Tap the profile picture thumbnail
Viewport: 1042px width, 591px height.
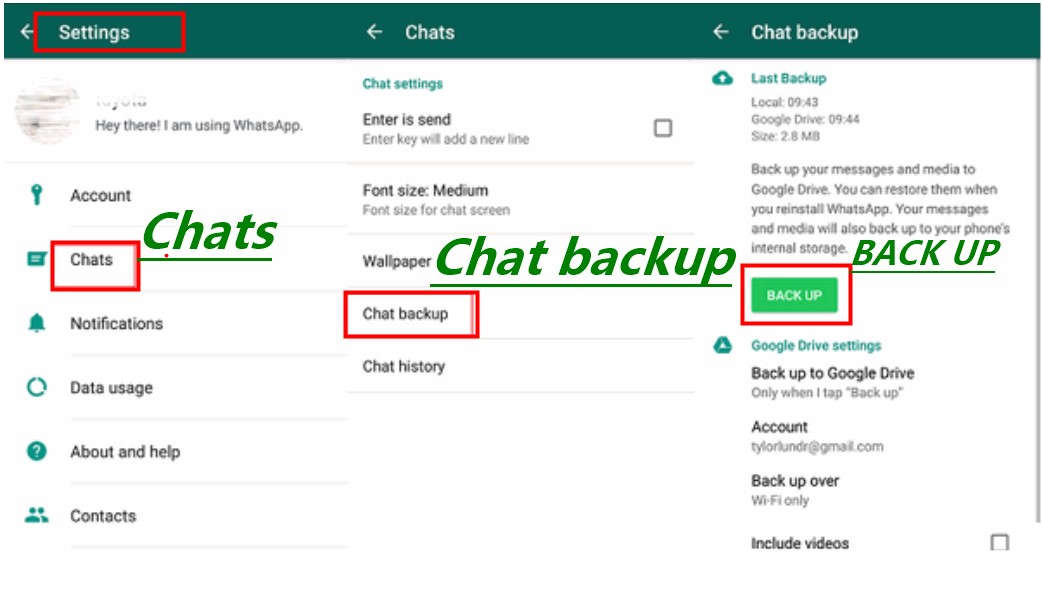pos(47,112)
